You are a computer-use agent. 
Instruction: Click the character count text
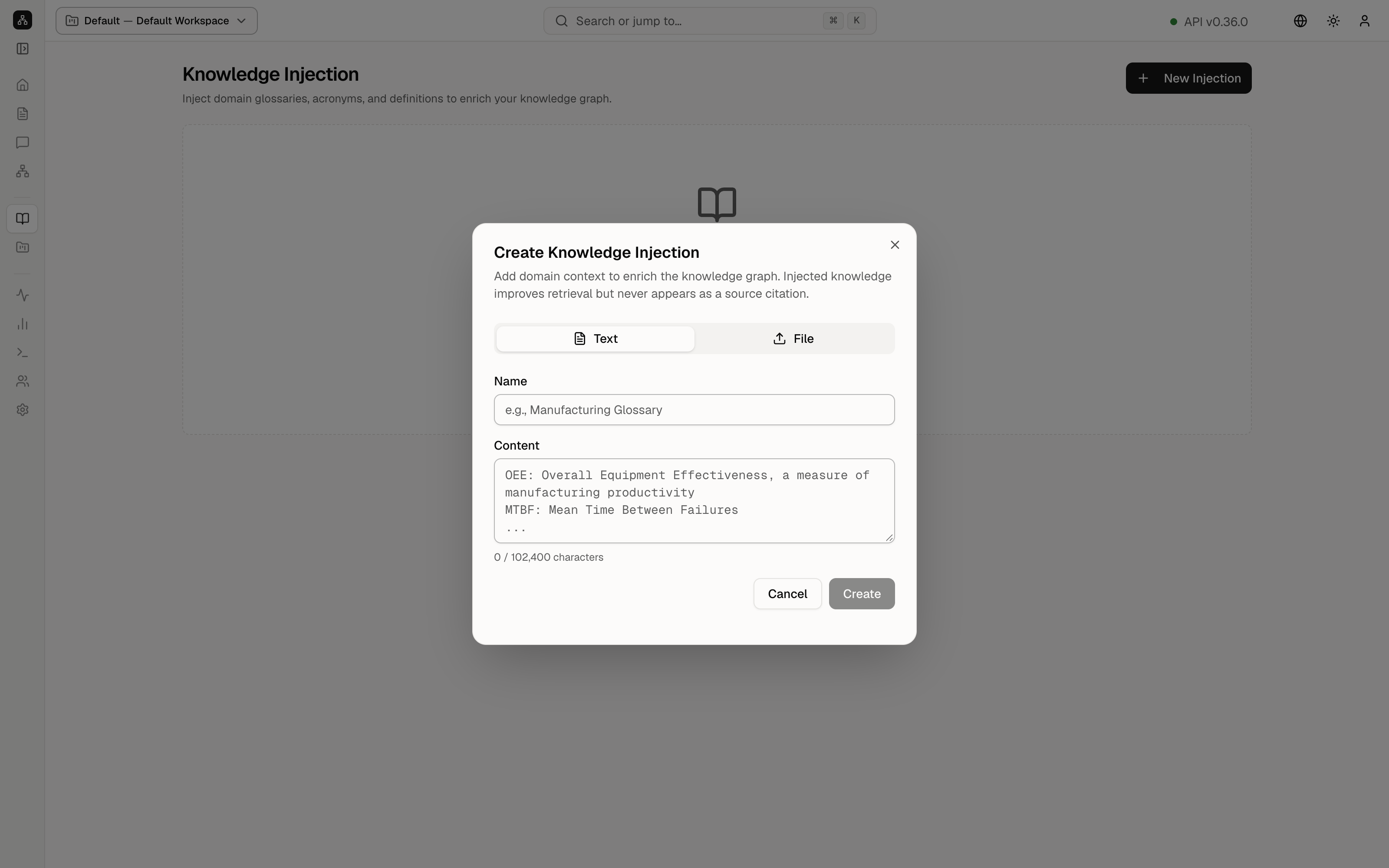tap(548, 557)
